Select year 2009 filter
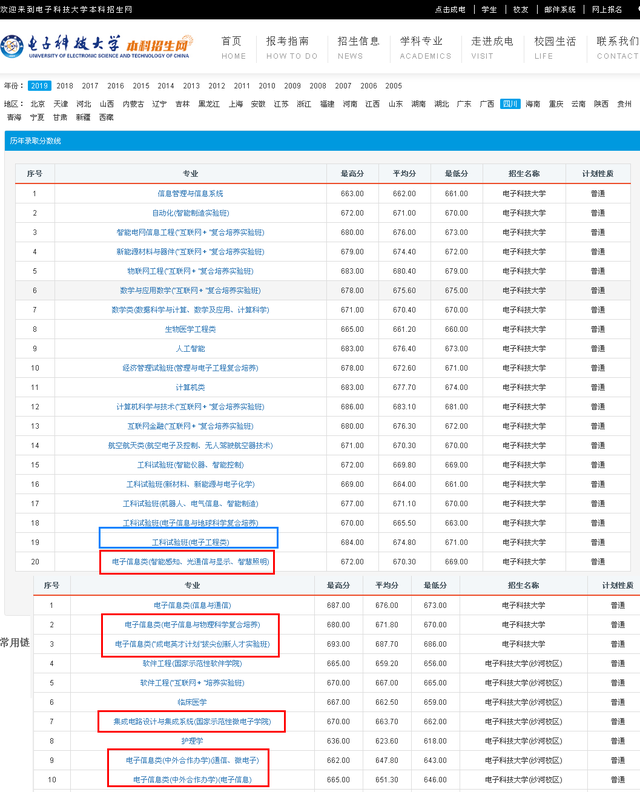Viewport: 640px width, 792px height. point(292,86)
